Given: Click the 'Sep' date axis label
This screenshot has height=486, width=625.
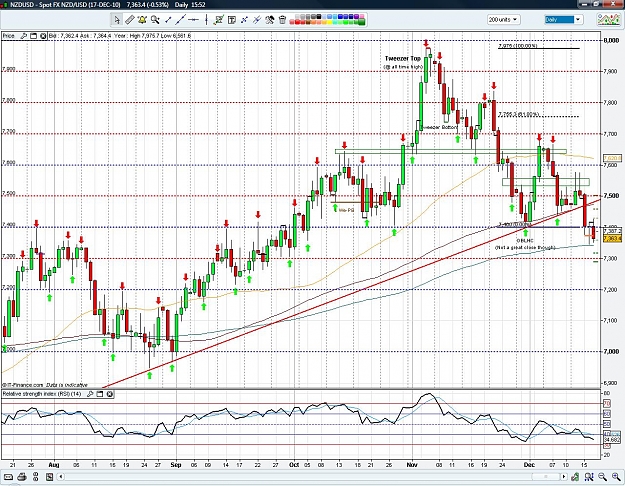Looking at the screenshot, I should [x=176, y=464].
